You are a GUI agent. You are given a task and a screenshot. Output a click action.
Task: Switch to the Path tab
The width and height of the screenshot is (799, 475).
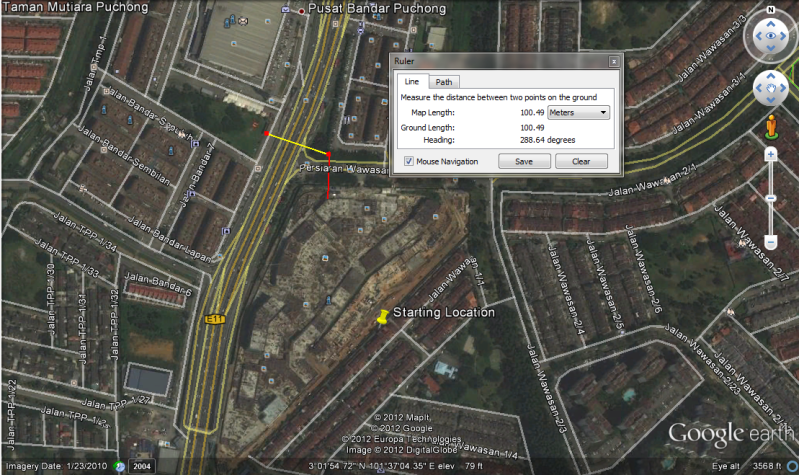(443, 82)
